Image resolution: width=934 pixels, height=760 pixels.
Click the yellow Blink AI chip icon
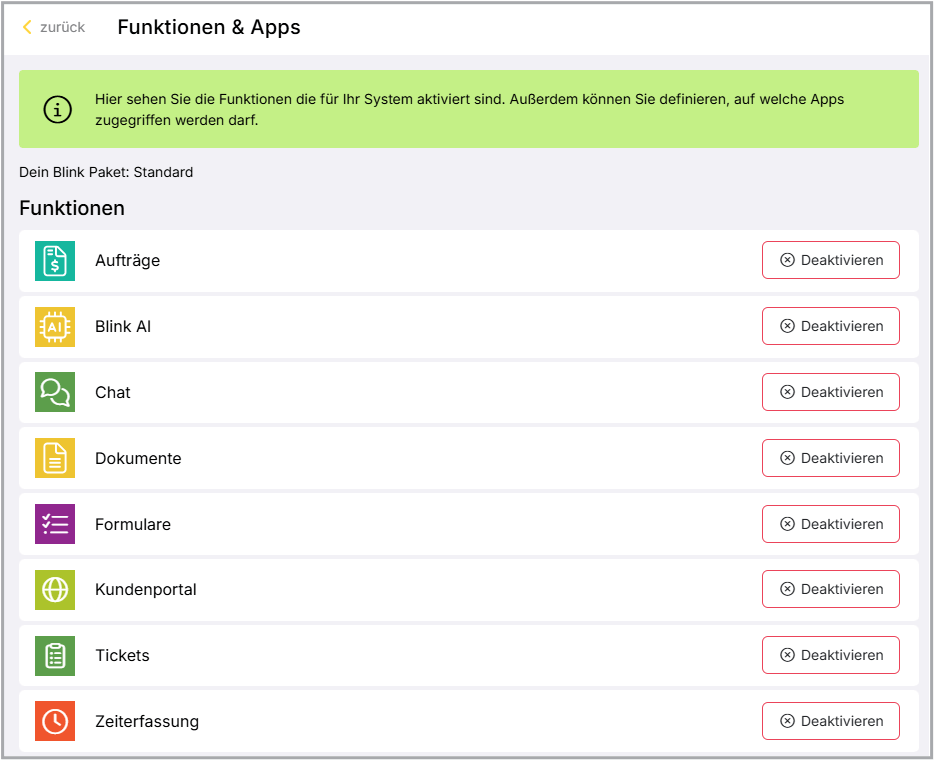55,327
